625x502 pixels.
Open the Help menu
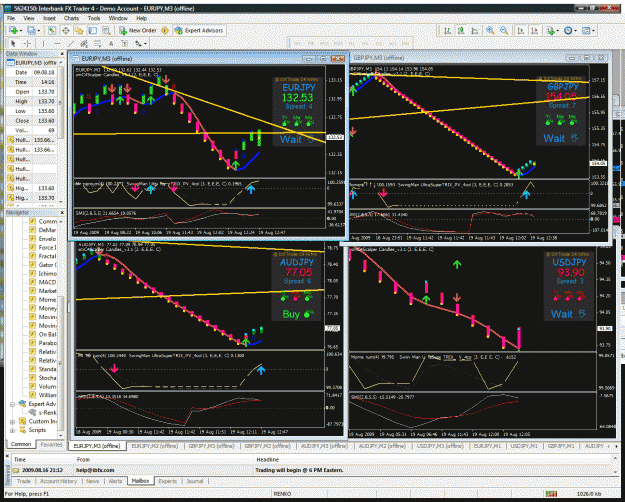[x=142, y=18]
